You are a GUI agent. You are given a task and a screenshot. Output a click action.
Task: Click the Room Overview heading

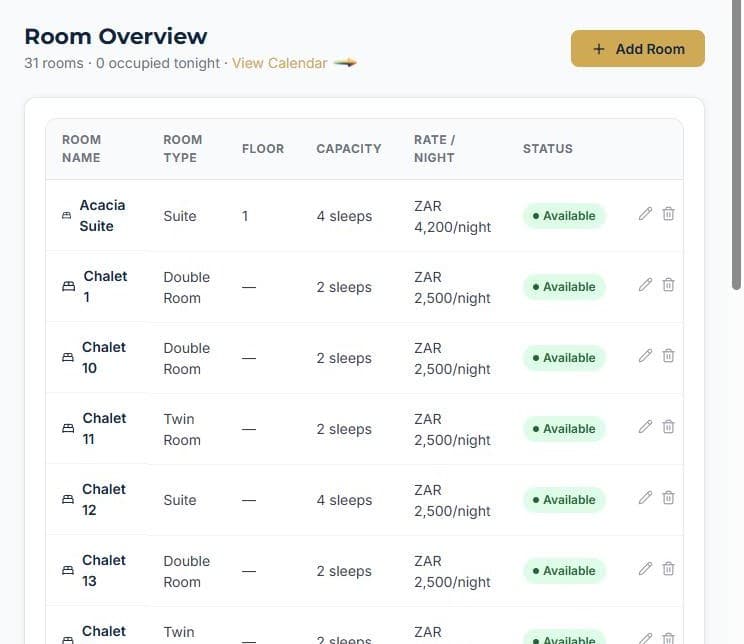116,37
